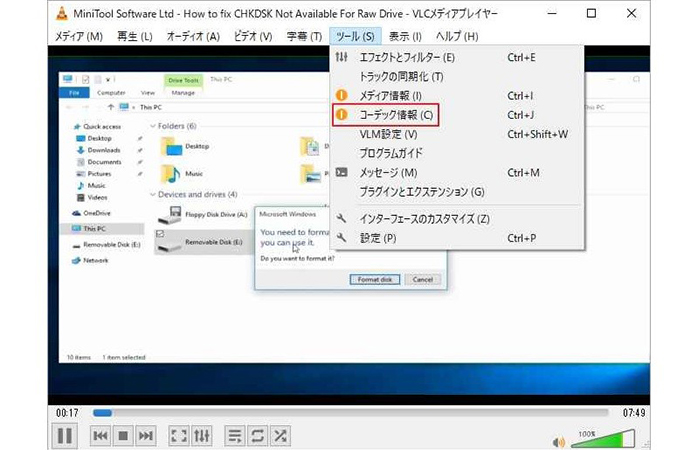Open プログラムガイド entry

[x=457, y=153]
